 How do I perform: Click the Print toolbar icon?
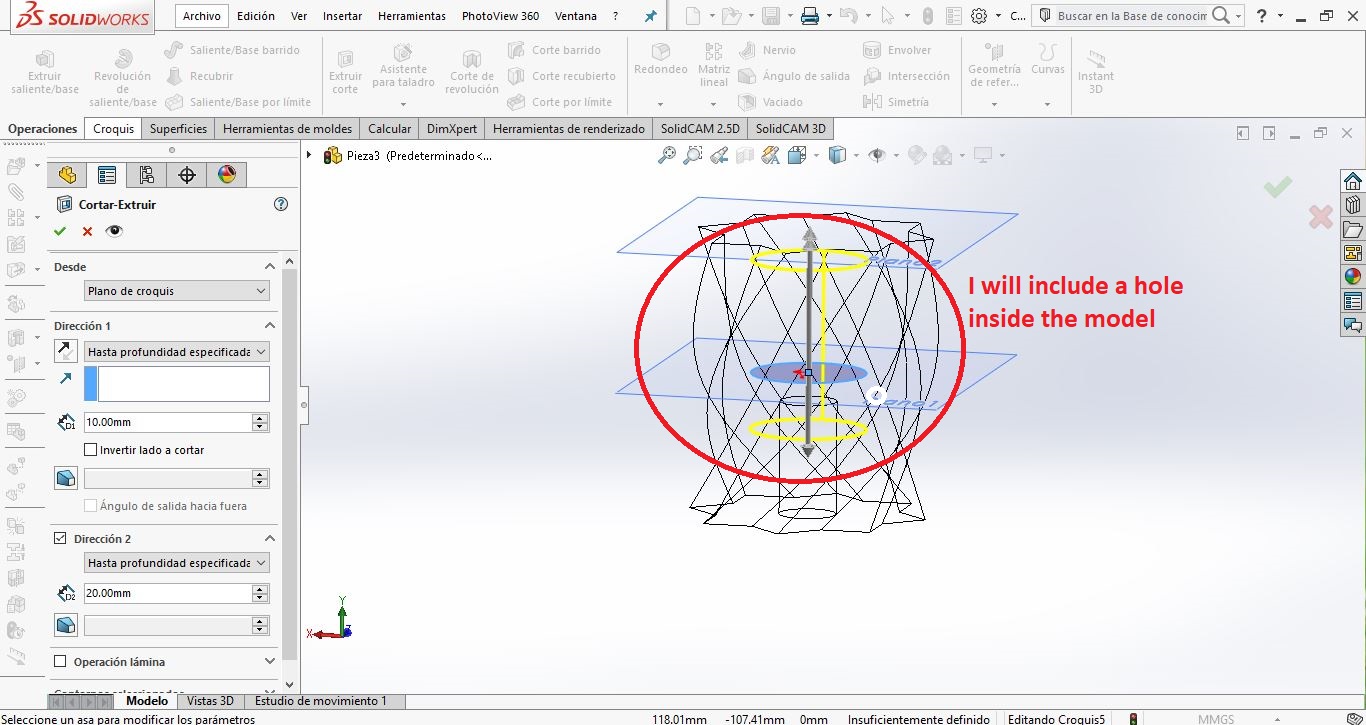810,16
